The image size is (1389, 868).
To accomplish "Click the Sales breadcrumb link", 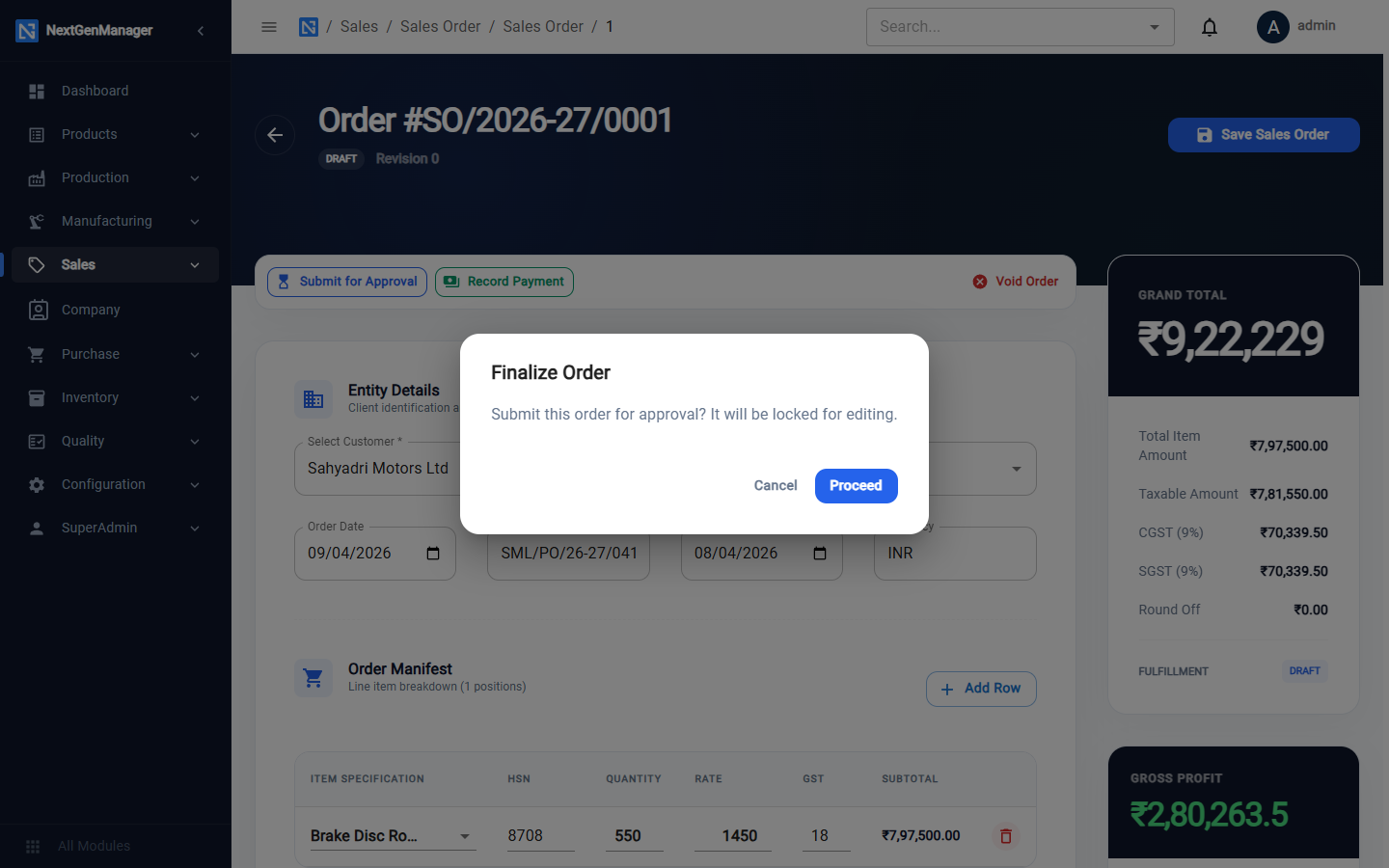I will coord(359,27).
